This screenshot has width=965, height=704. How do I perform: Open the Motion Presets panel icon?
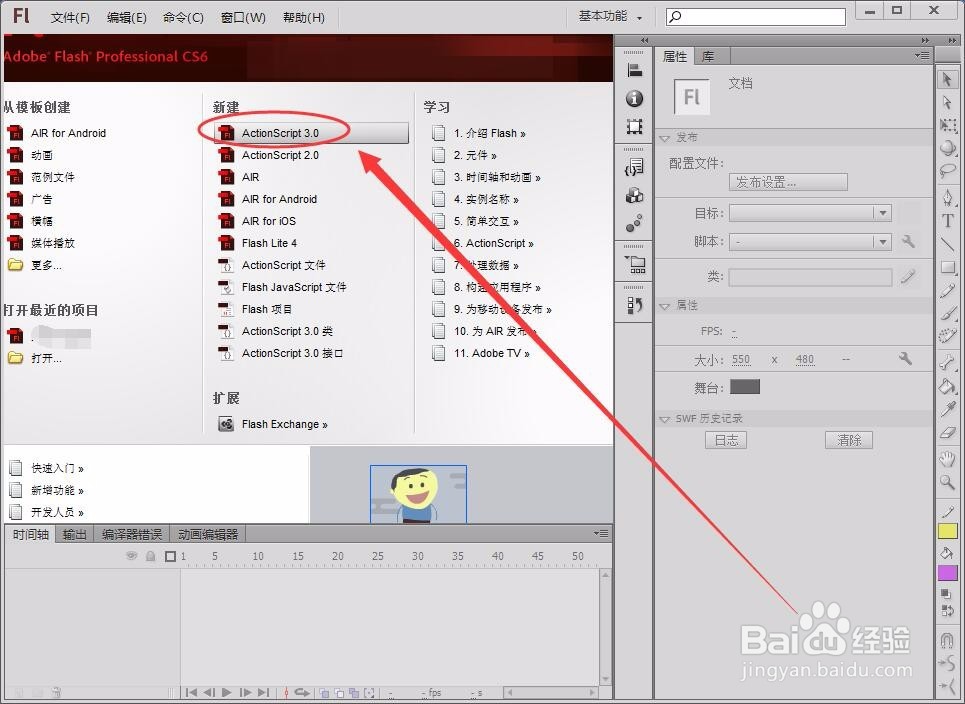[635, 223]
